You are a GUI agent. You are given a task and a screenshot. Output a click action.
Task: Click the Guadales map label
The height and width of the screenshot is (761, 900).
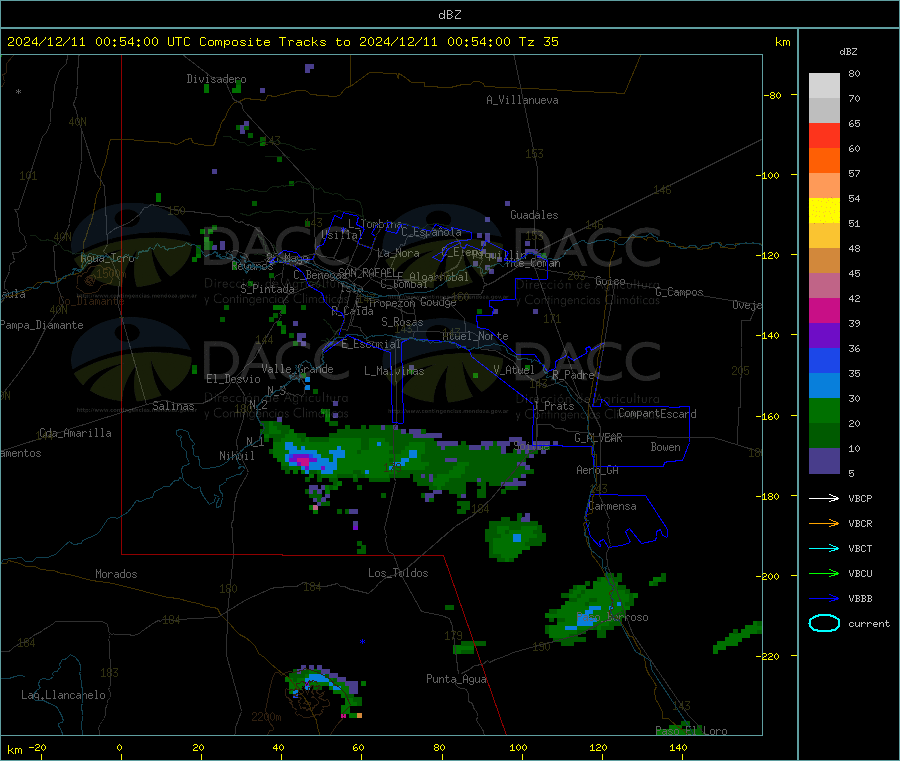point(534,215)
